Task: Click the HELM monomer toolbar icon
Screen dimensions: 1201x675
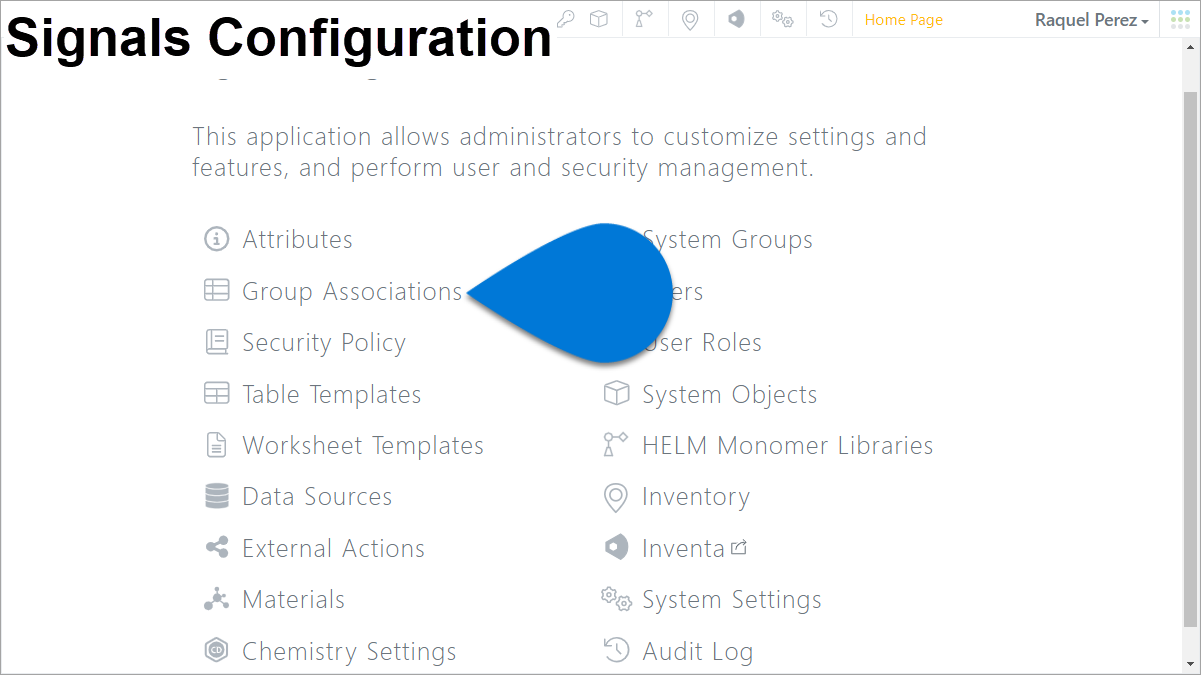Action: coord(644,19)
